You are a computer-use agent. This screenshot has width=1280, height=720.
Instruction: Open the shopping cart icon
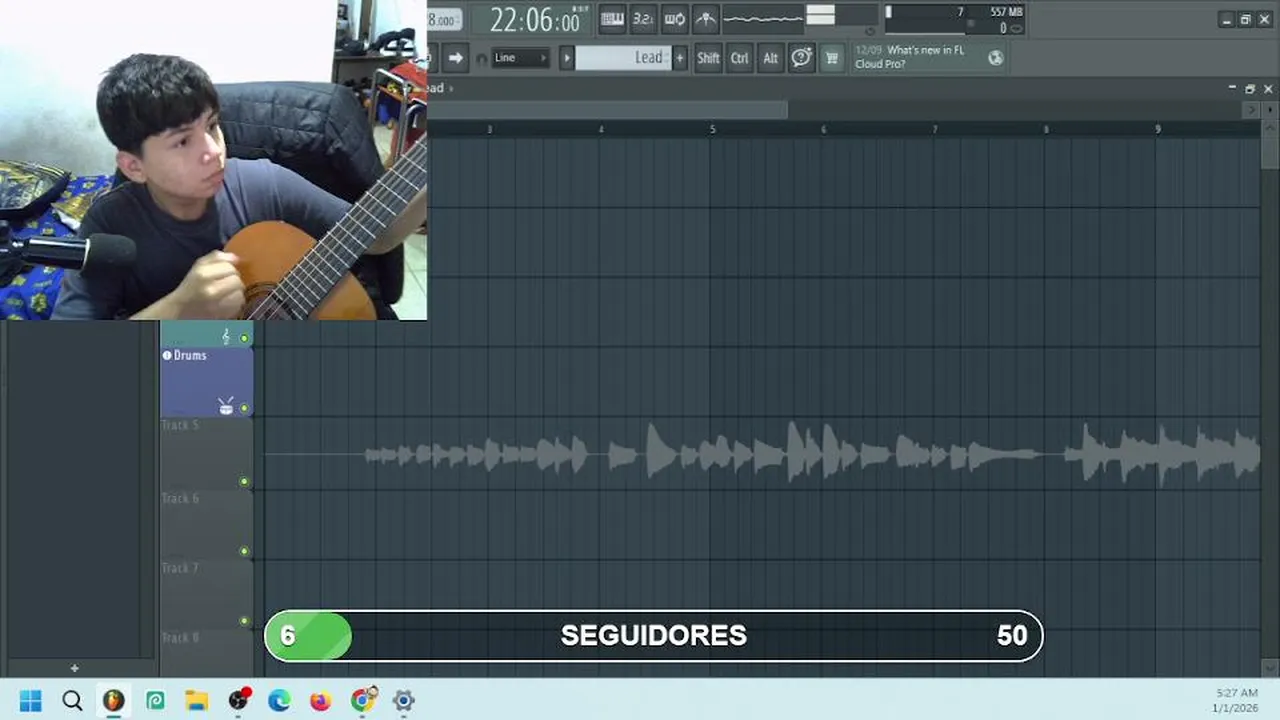pyautogui.click(x=831, y=58)
